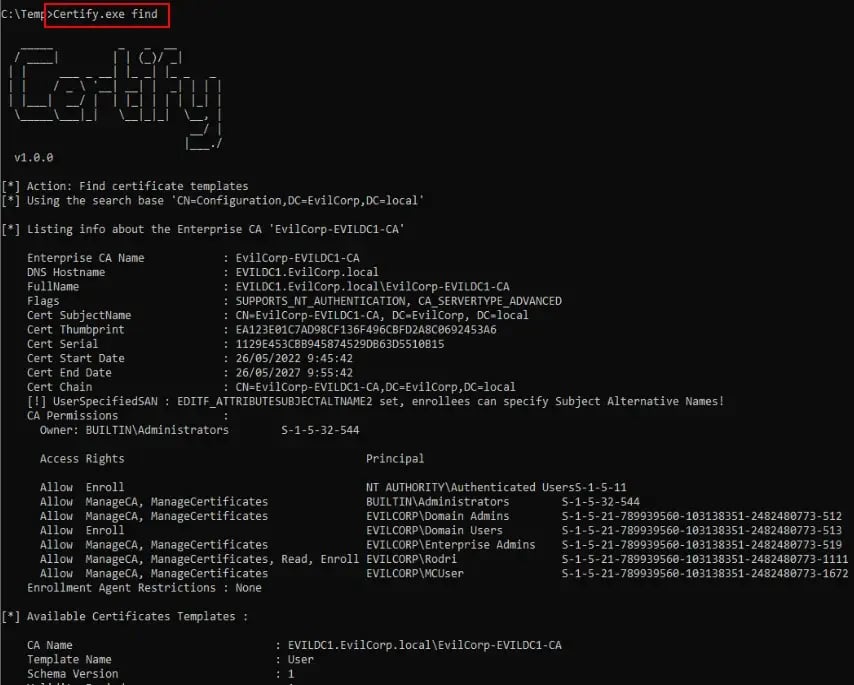Select the 'EDITF_ATTRIBUTESUBJECTALTNAME2' flag text
The width and height of the screenshot is (854, 685).
pos(275,401)
